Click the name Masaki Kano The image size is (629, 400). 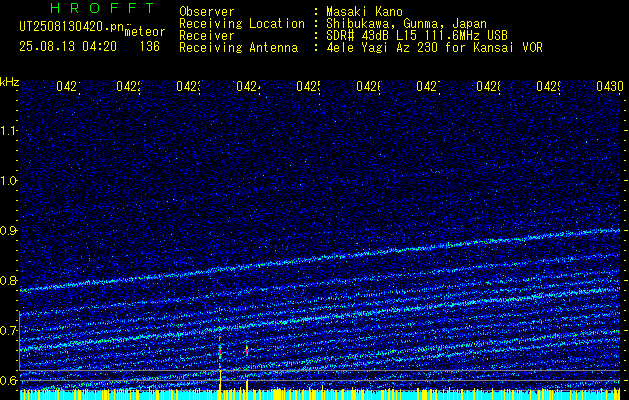pos(364,12)
